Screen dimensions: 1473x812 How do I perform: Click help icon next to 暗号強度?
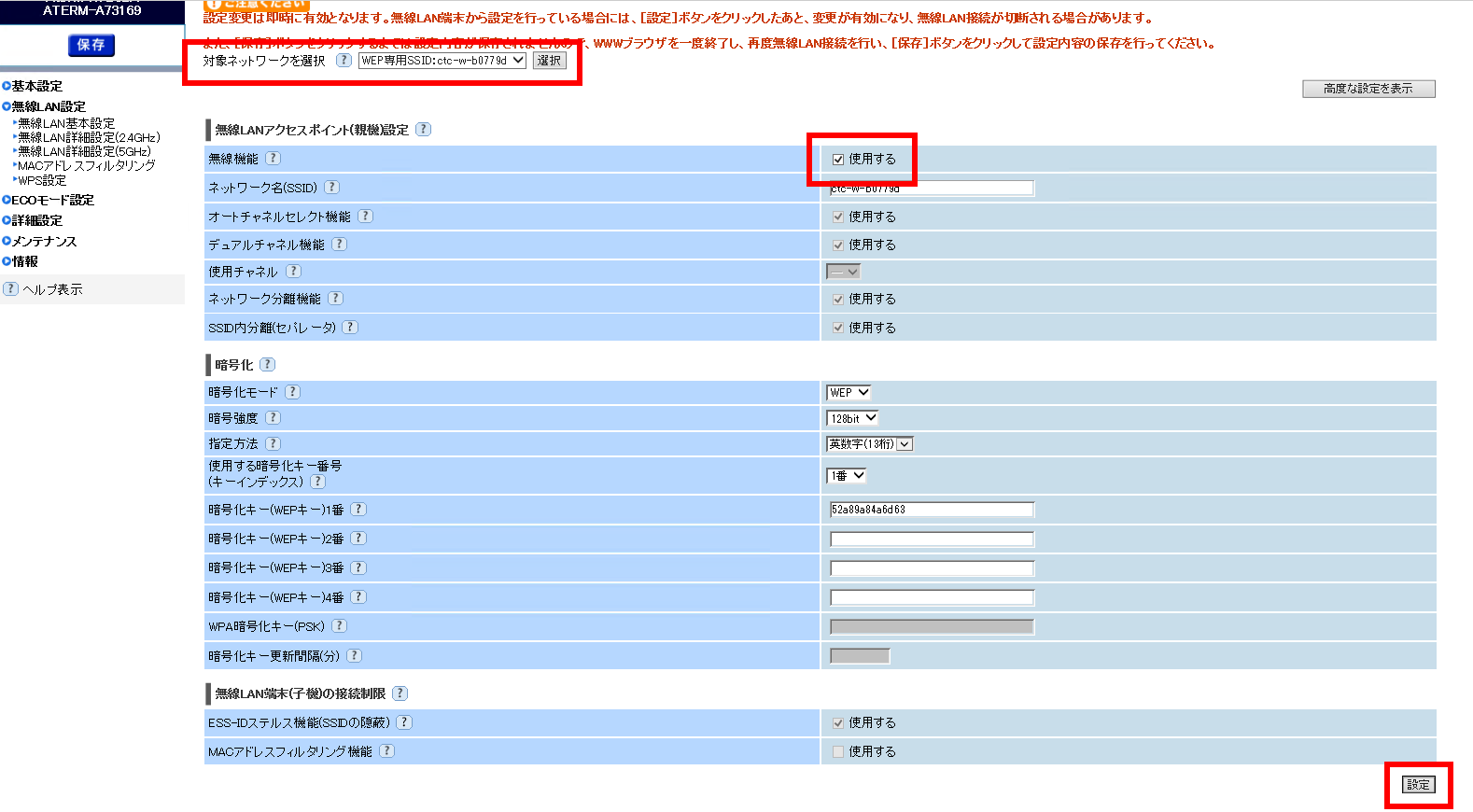(273, 418)
